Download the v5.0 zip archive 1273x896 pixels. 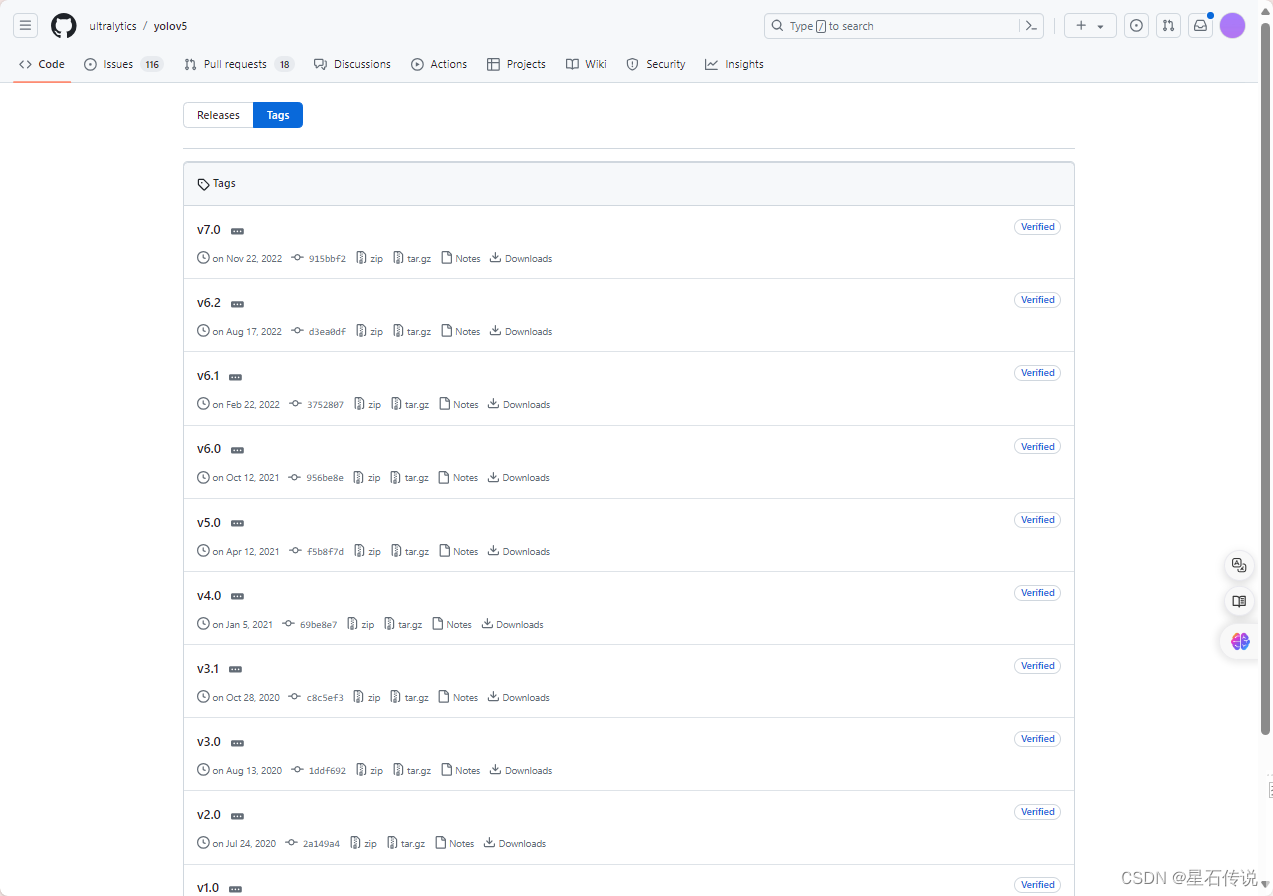[367, 551]
